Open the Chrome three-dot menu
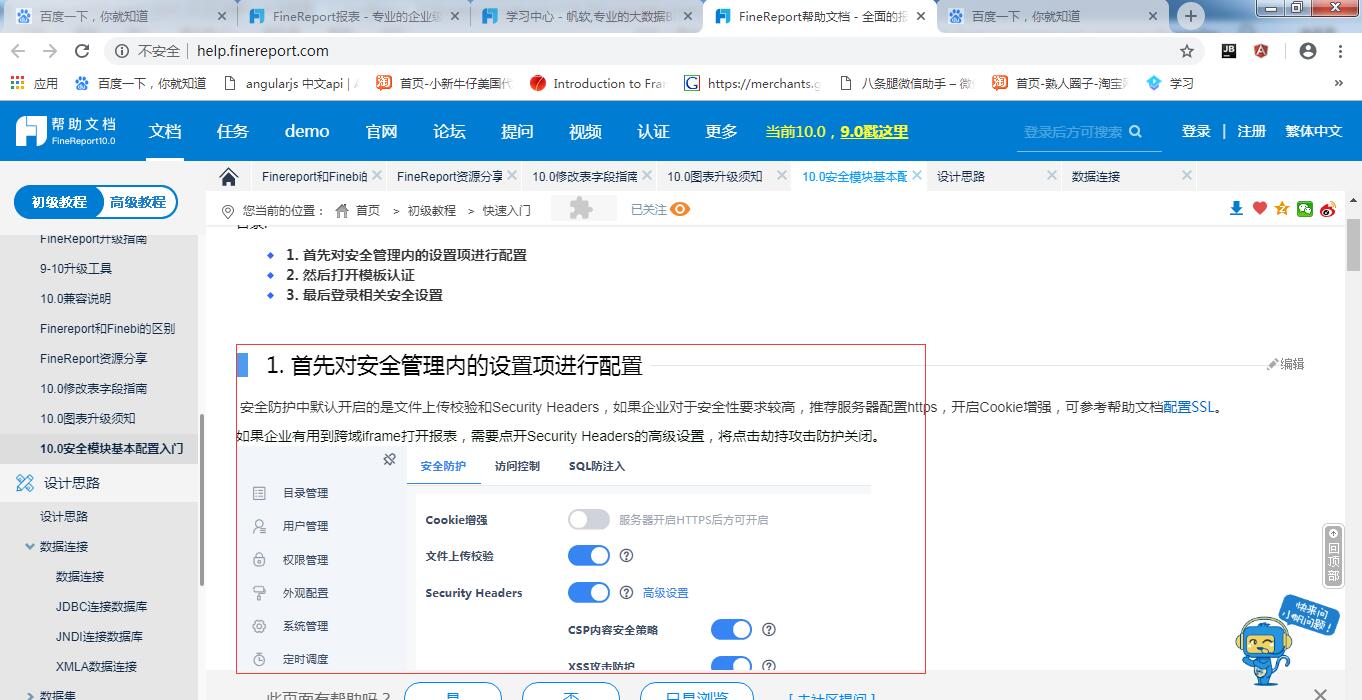 [x=1340, y=51]
